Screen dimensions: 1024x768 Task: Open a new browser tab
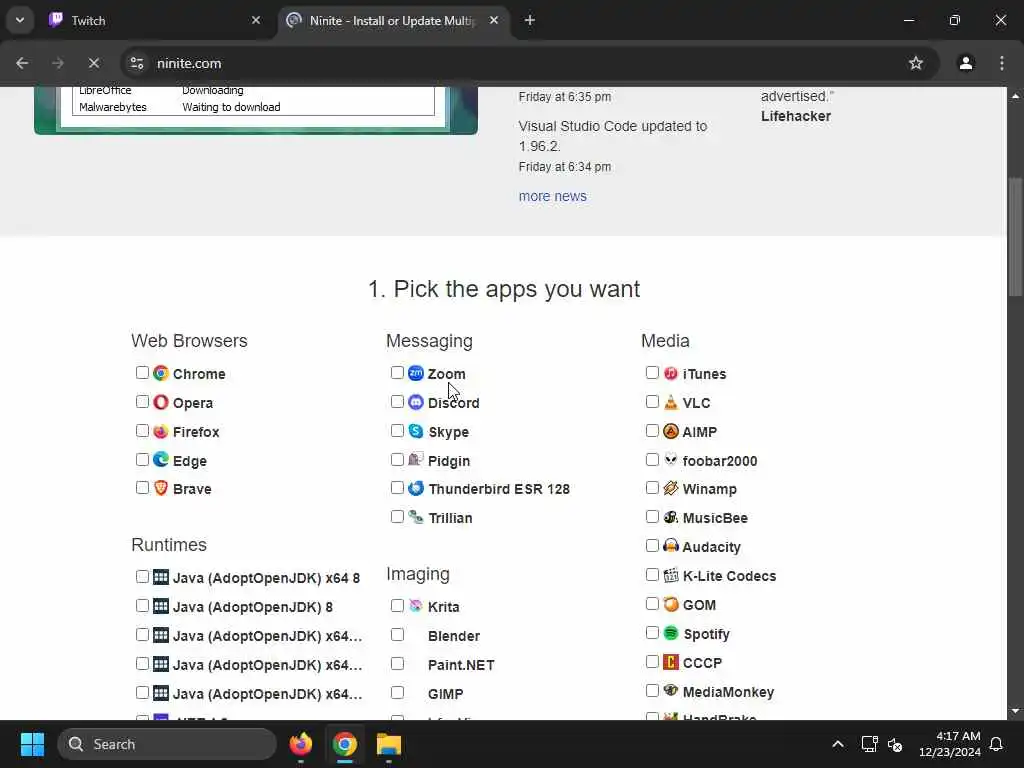pos(530,20)
